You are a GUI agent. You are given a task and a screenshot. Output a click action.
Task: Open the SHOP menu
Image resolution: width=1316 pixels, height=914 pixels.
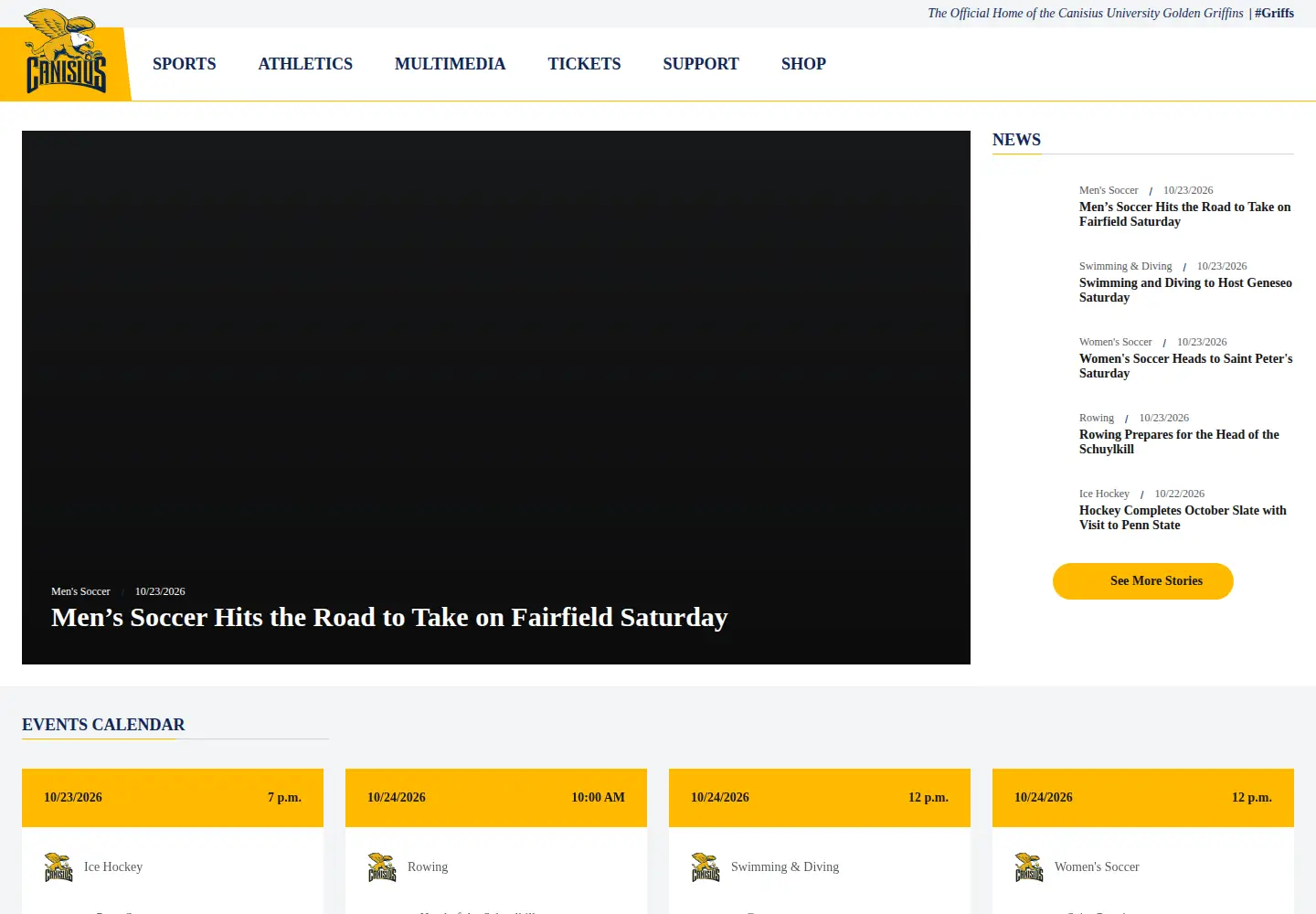point(803,64)
